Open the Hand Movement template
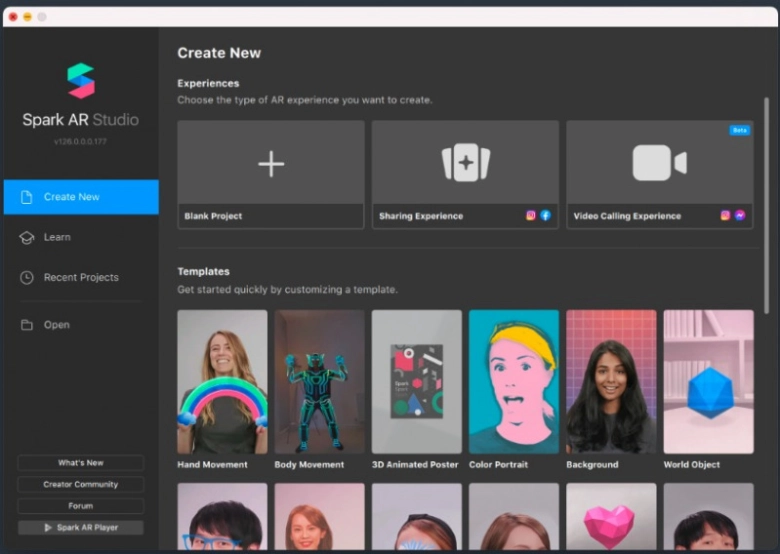The height and width of the screenshot is (554, 780). pyautogui.click(x=222, y=382)
